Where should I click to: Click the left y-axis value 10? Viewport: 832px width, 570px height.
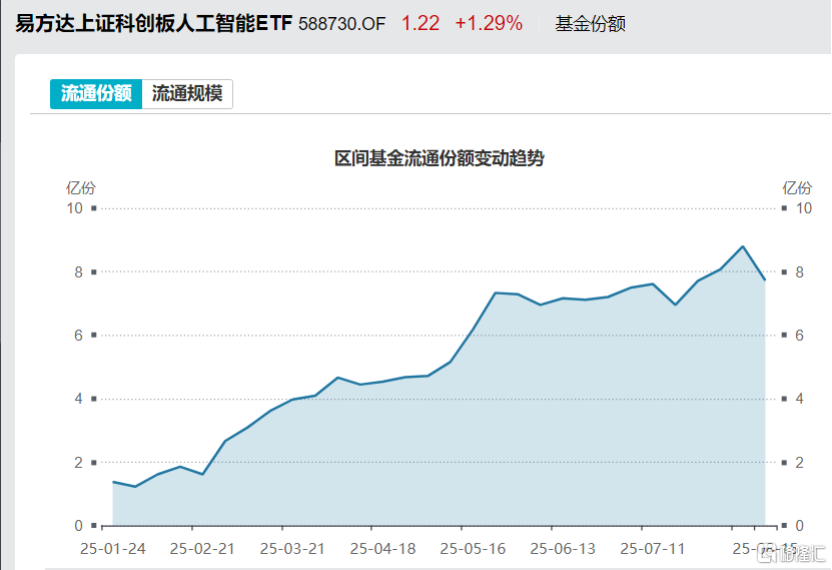pos(74,208)
